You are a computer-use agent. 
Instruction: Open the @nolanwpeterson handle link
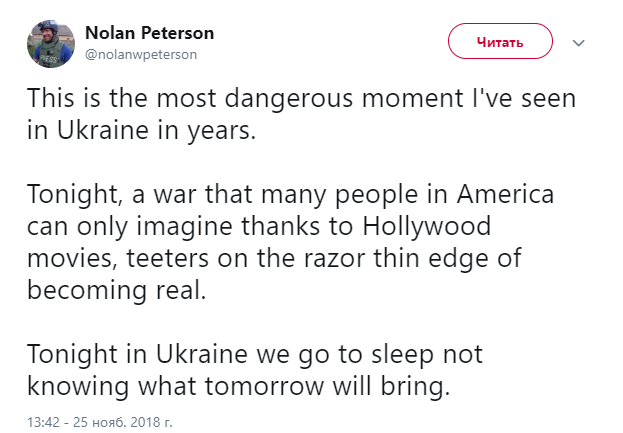[x=141, y=54]
